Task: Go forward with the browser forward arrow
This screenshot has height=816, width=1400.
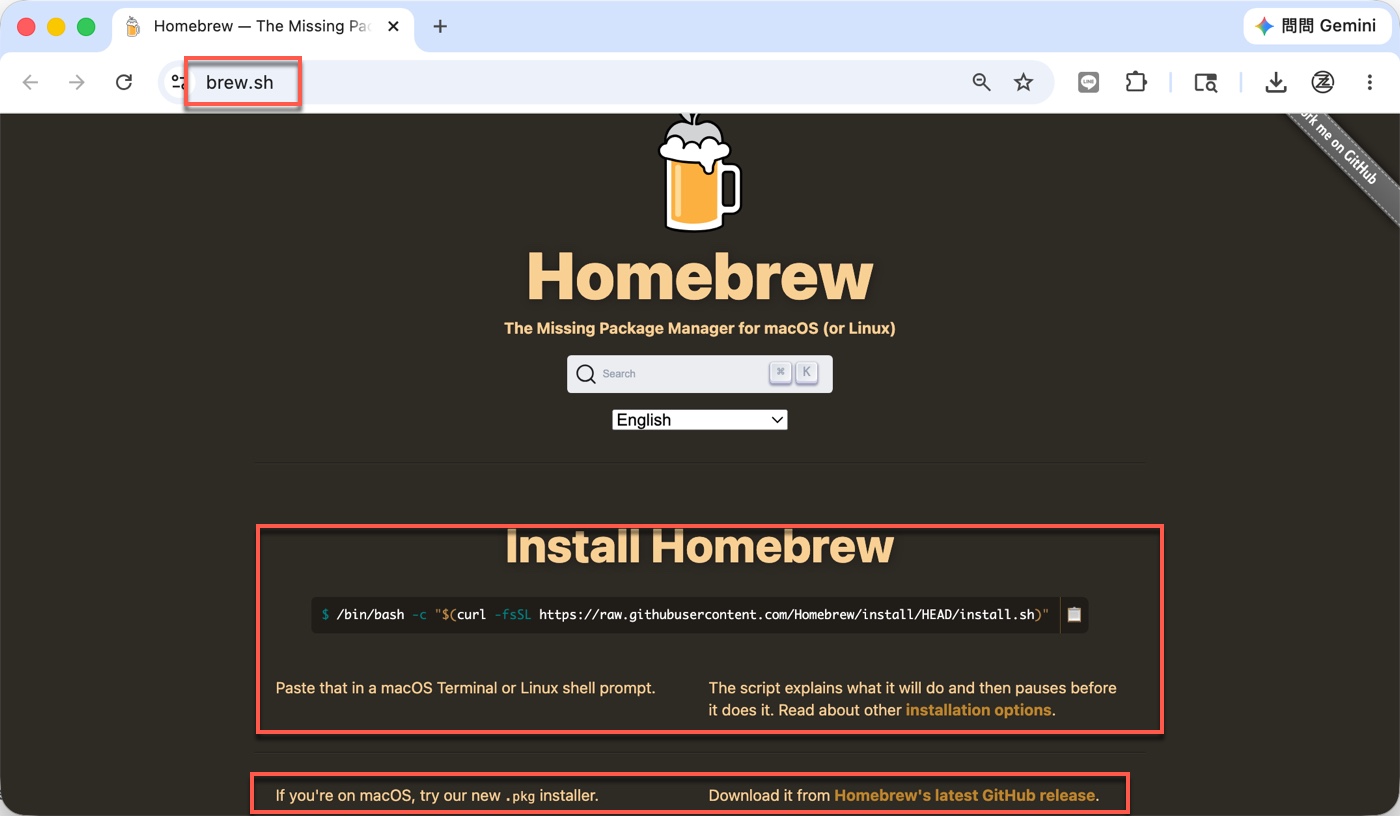Action: pos(77,82)
